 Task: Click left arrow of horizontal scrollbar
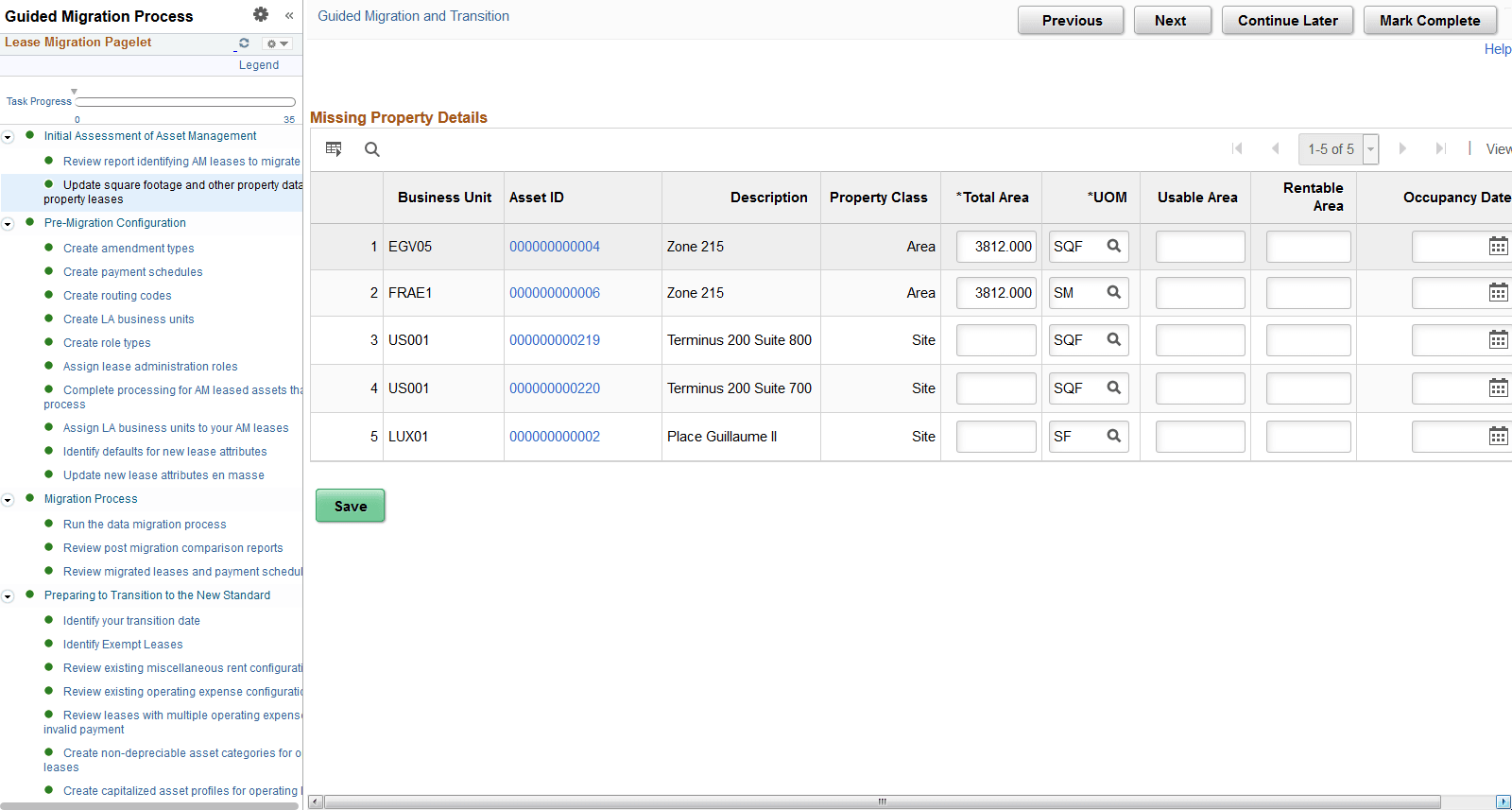316,802
